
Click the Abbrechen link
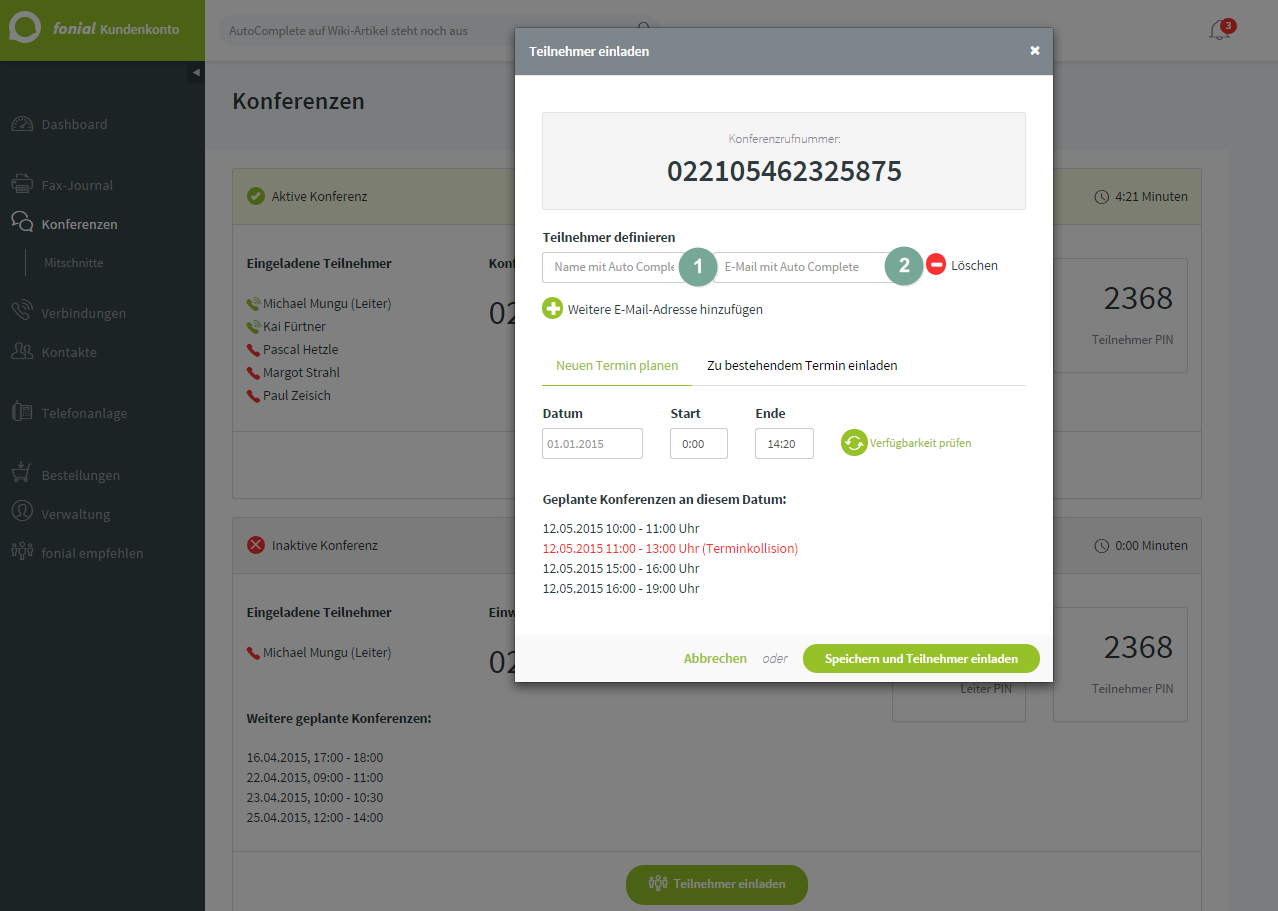(x=715, y=658)
